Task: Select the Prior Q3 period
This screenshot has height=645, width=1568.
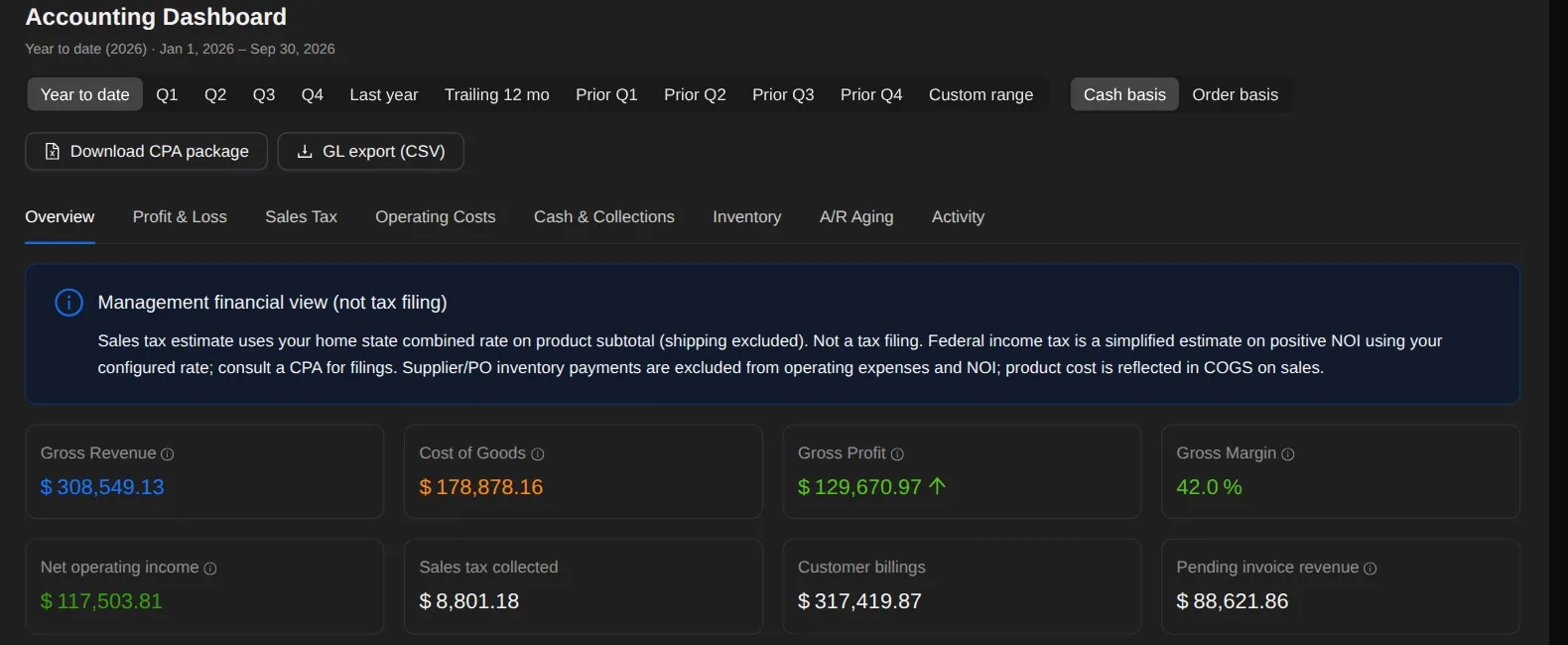Action: pyautogui.click(x=783, y=94)
